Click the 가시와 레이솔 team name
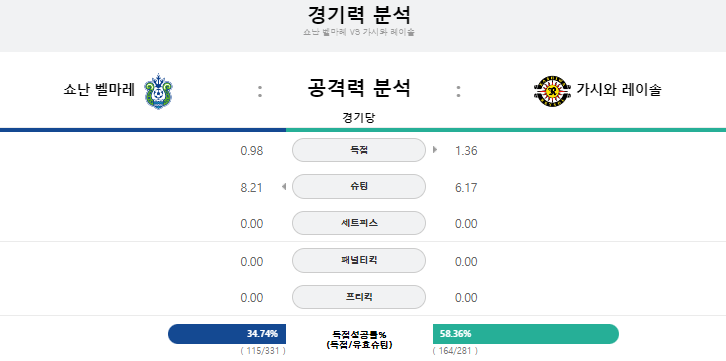Image resolution: width=726 pixels, height=361 pixels. click(619, 90)
